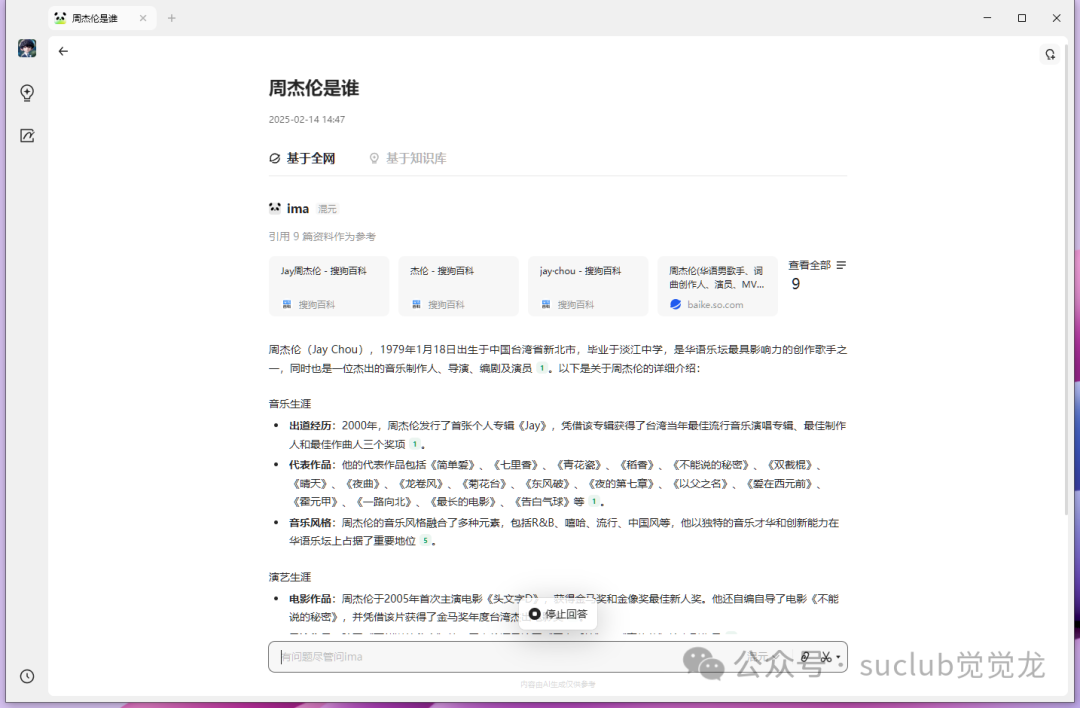Image resolution: width=1080 pixels, height=708 pixels.
Task: Switch to 基于全网 tab
Action: pos(302,158)
